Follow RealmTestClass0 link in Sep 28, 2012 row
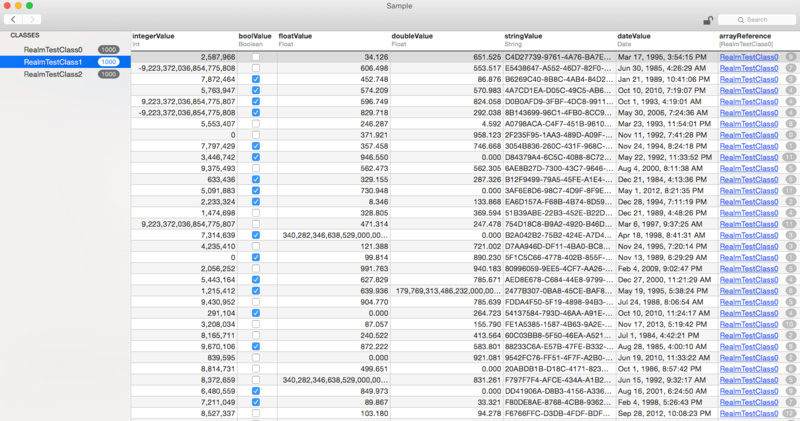This screenshot has width=800, height=421. (749, 413)
